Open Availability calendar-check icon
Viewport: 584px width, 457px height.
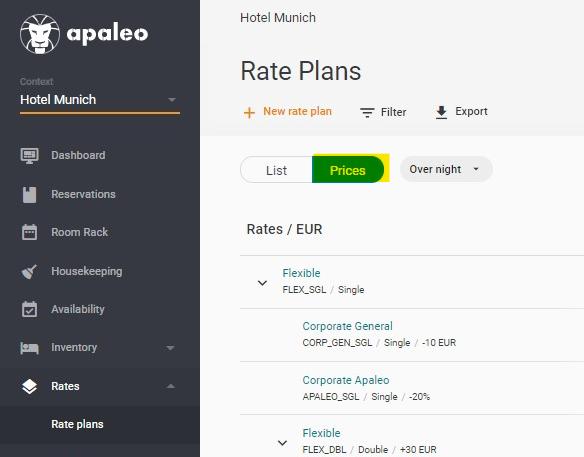29,309
